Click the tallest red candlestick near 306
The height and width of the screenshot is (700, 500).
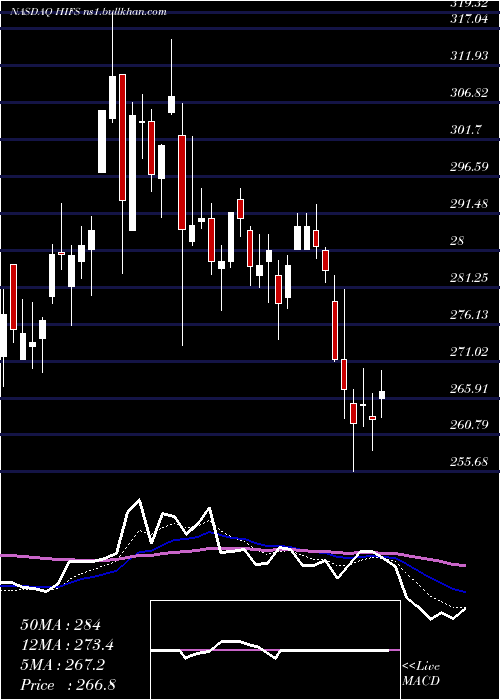point(122,137)
